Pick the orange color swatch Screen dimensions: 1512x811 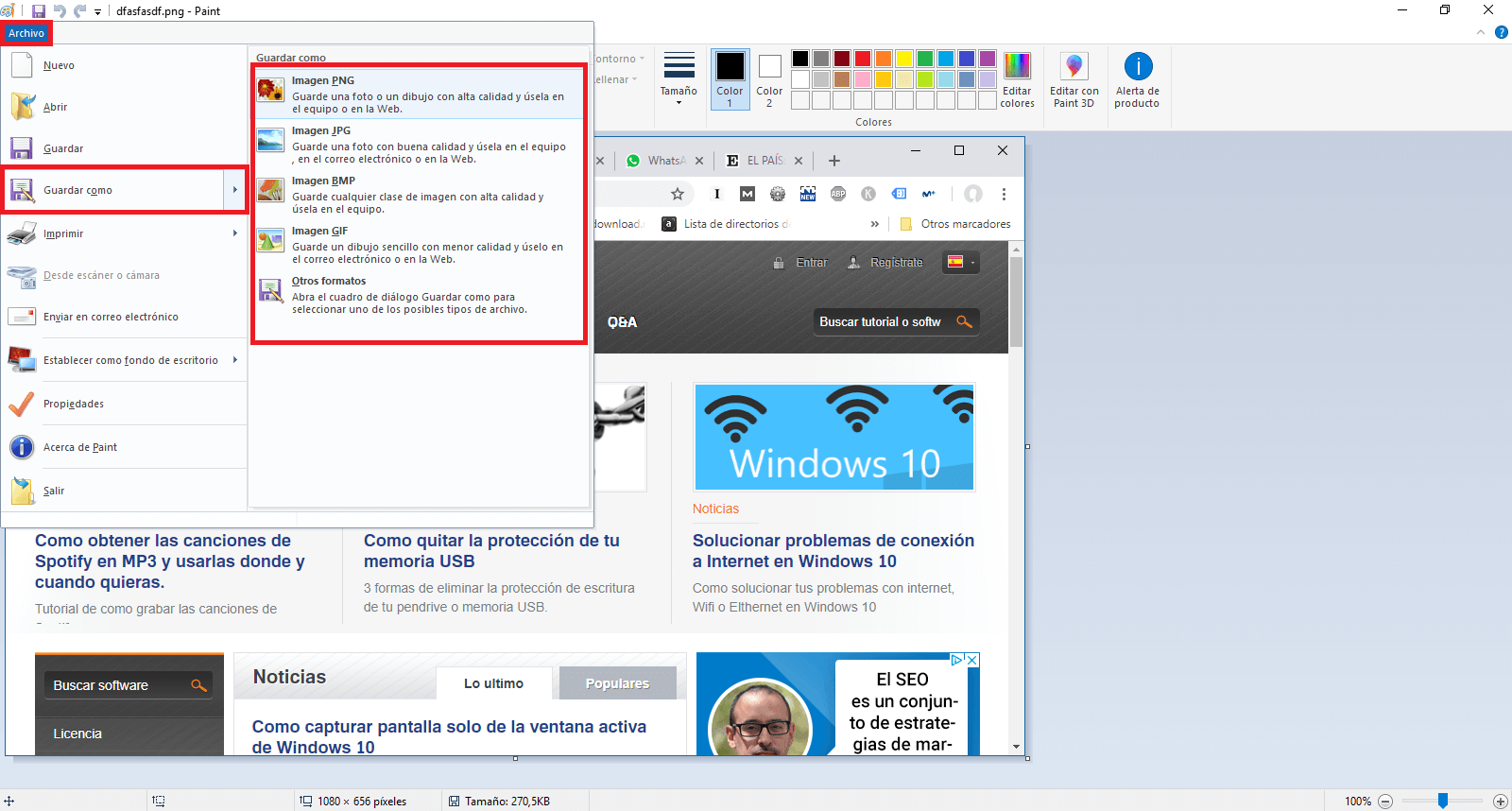[884, 59]
